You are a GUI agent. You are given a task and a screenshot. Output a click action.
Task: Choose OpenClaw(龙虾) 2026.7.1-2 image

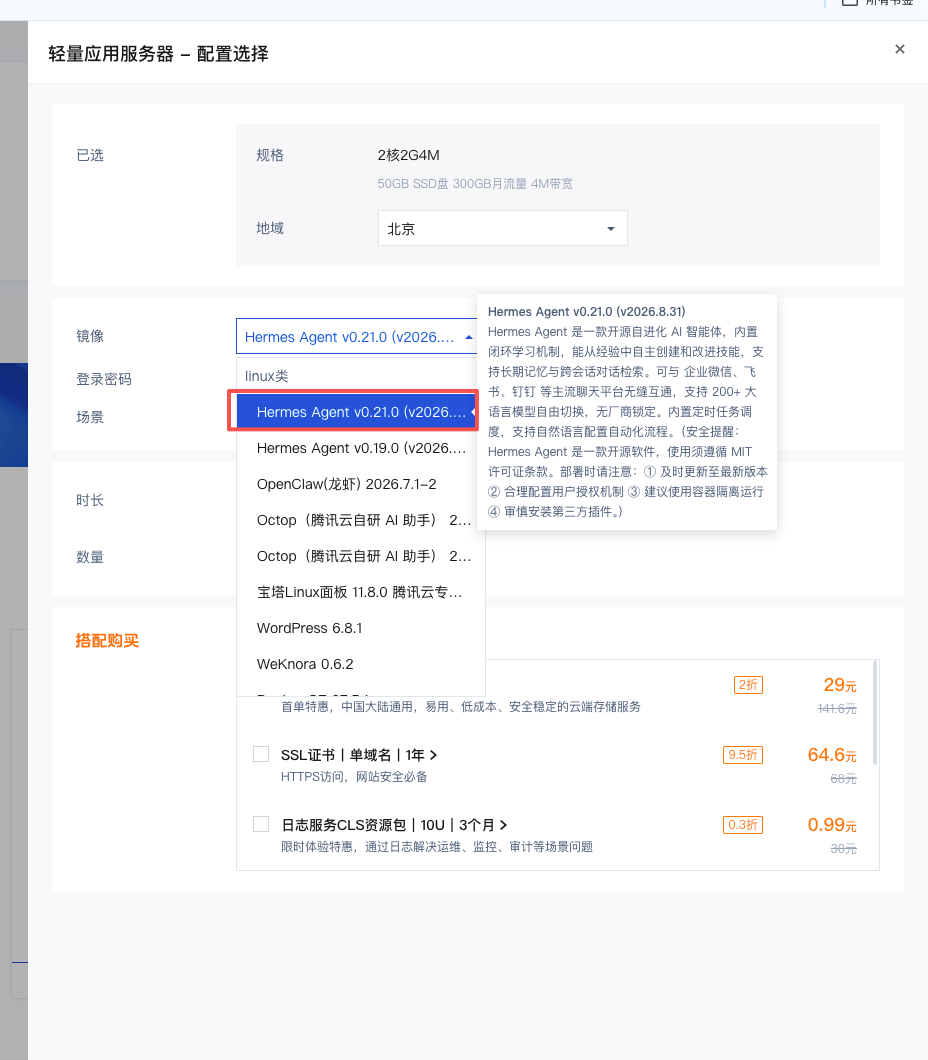pos(361,484)
